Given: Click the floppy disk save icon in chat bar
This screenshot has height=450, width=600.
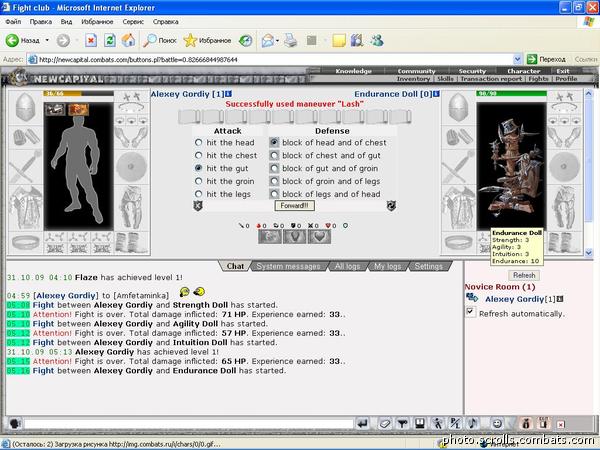Looking at the screenshot, I should 420,424.
